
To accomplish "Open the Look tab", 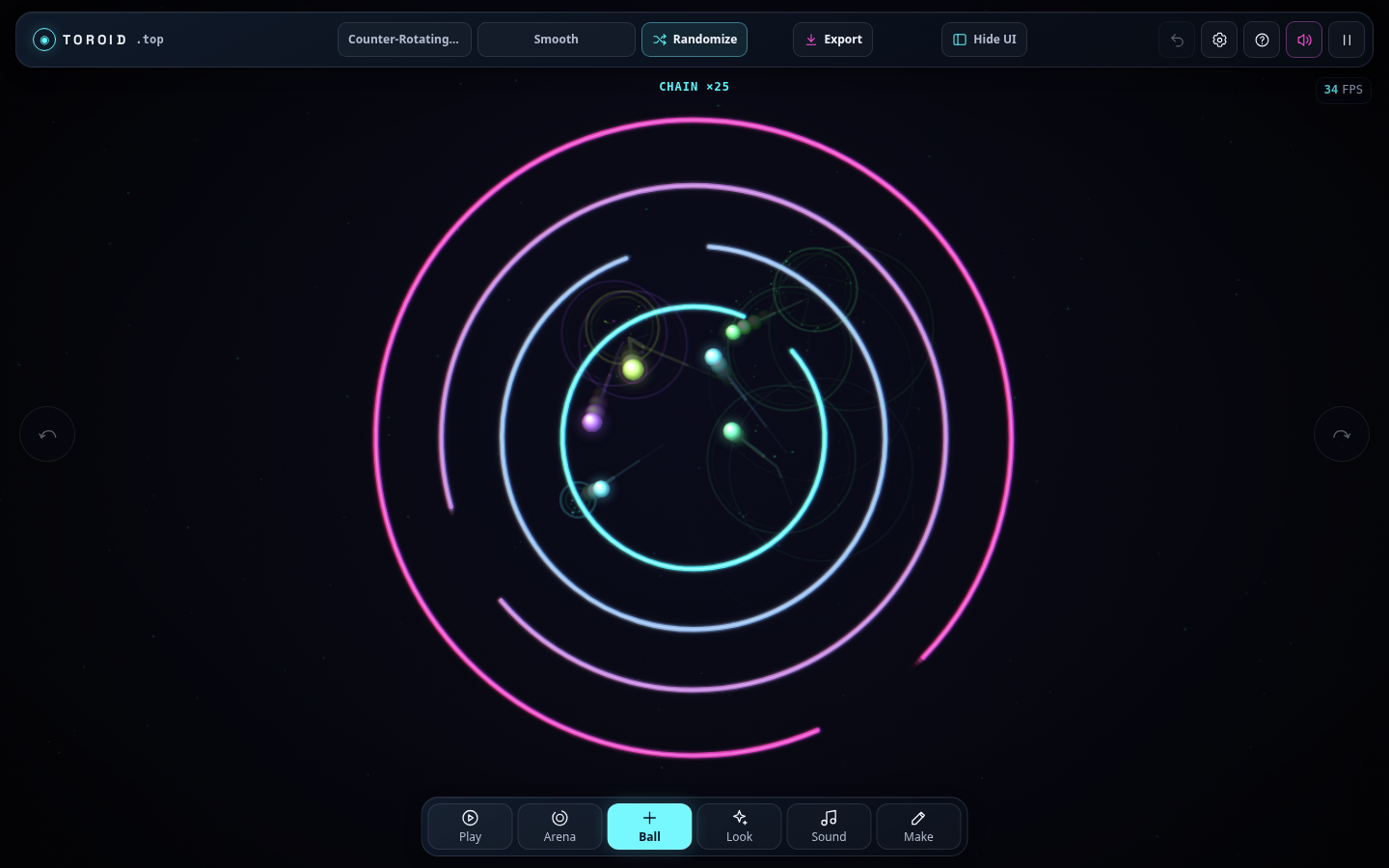I will tap(739, 827).
